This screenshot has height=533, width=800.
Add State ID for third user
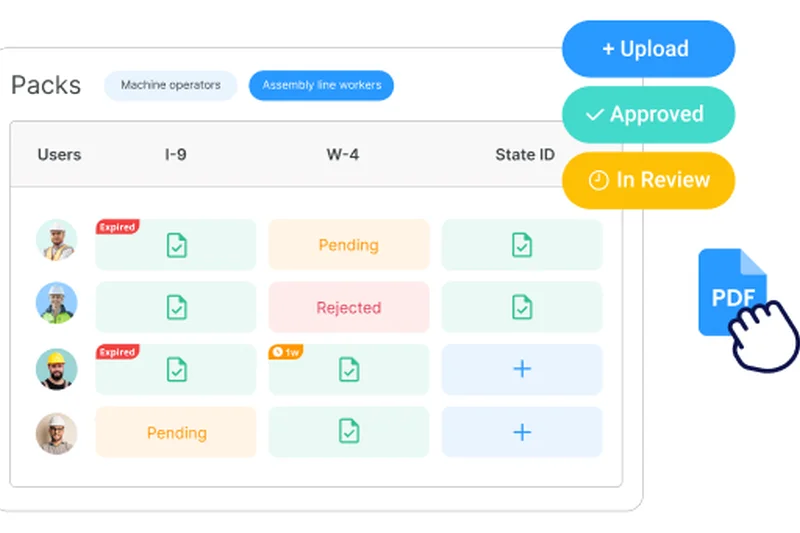[x=521, y=370]
